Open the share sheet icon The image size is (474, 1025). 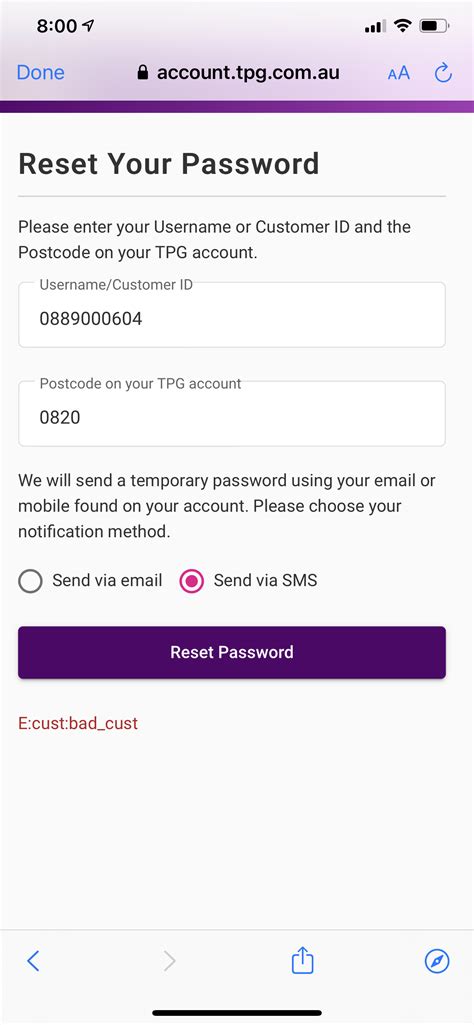tap(303, 960)
